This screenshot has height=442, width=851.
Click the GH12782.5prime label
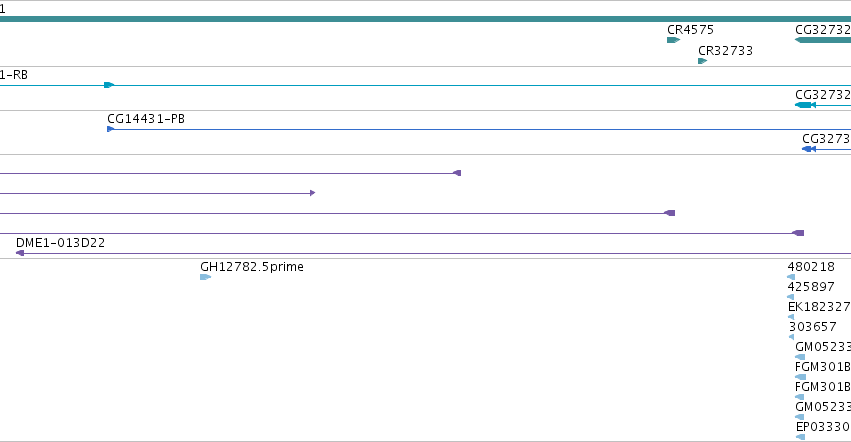click(x=252, y=267)
